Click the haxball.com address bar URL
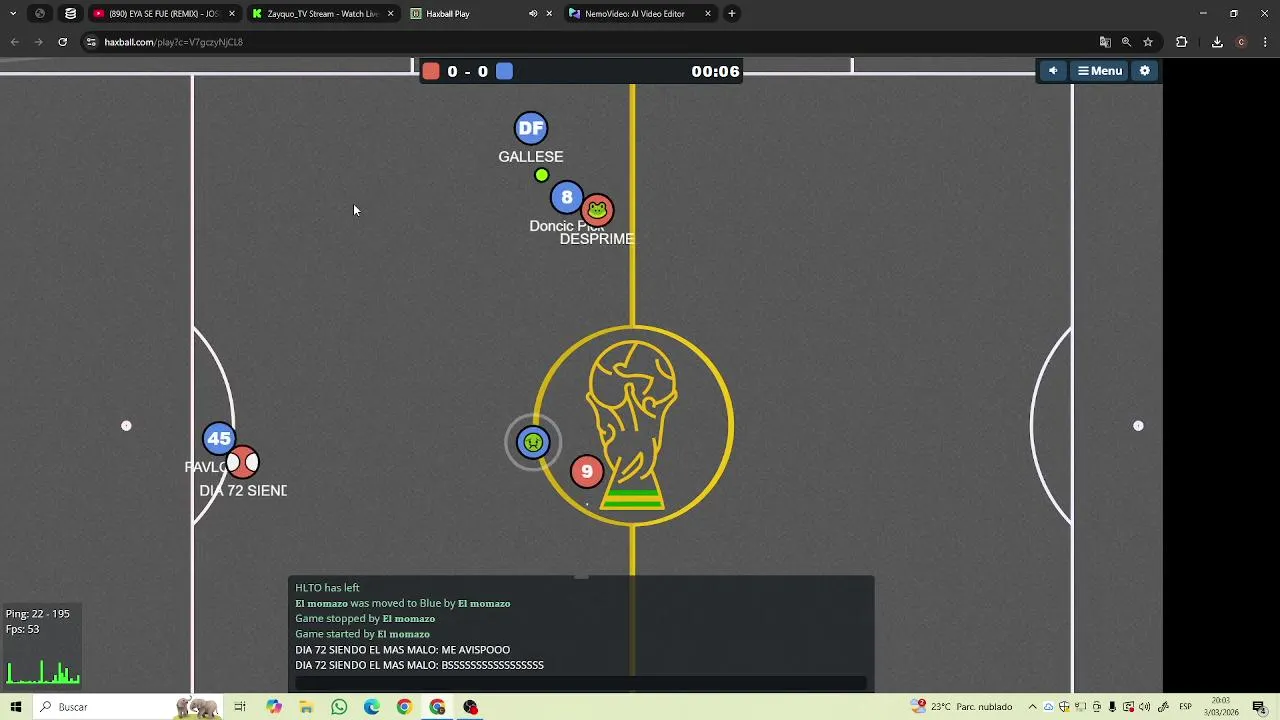 (174, 42)
